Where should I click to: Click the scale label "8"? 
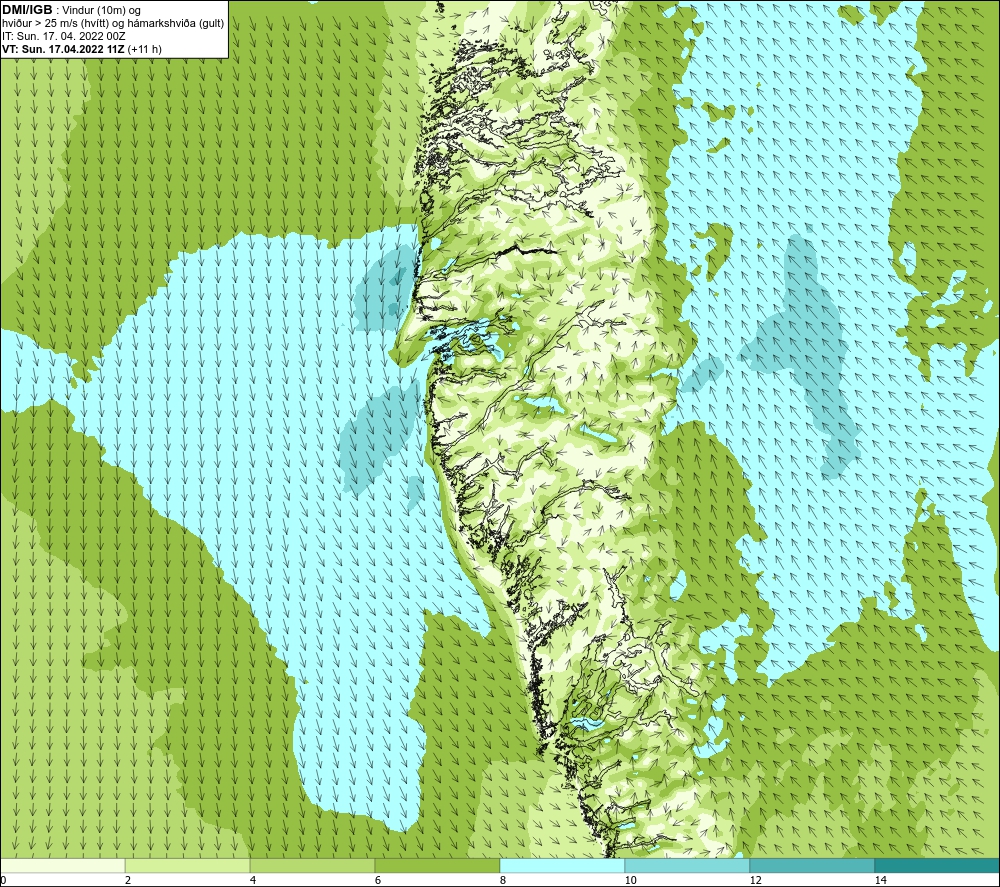pos(503,881)
